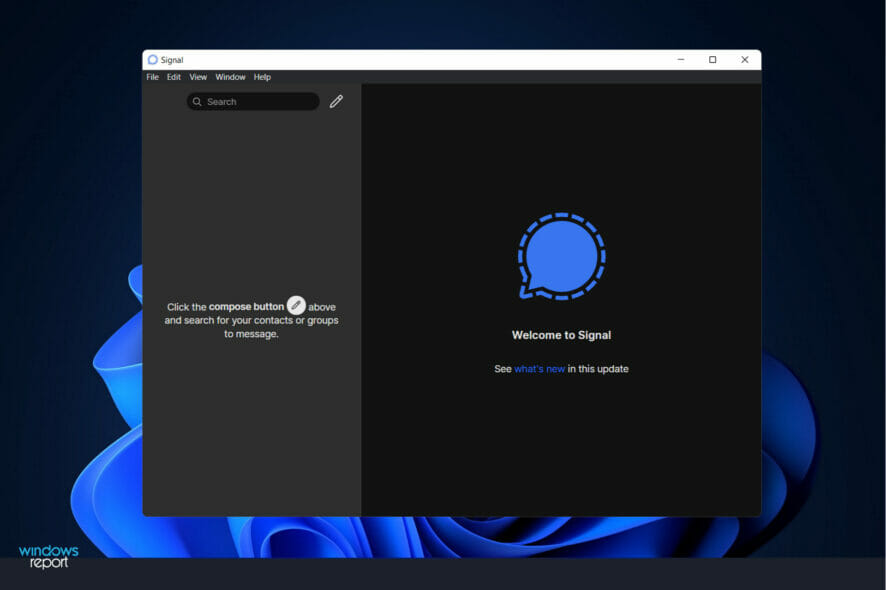Follow the "what's new" link

pyautogui.click(x=540, y=369)
